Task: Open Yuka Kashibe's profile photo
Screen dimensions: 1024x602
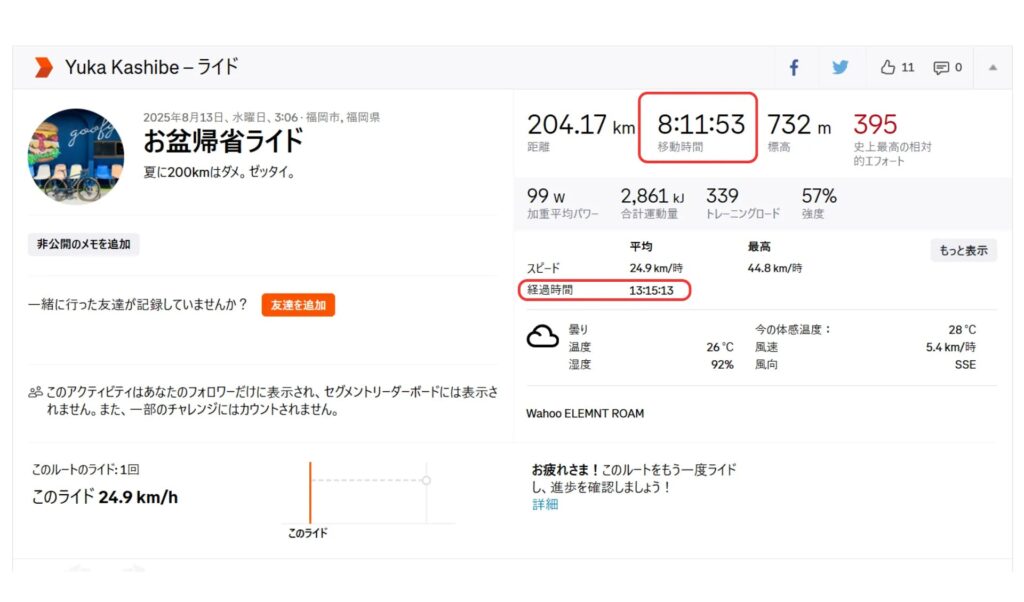Action: tap(76, 156)
